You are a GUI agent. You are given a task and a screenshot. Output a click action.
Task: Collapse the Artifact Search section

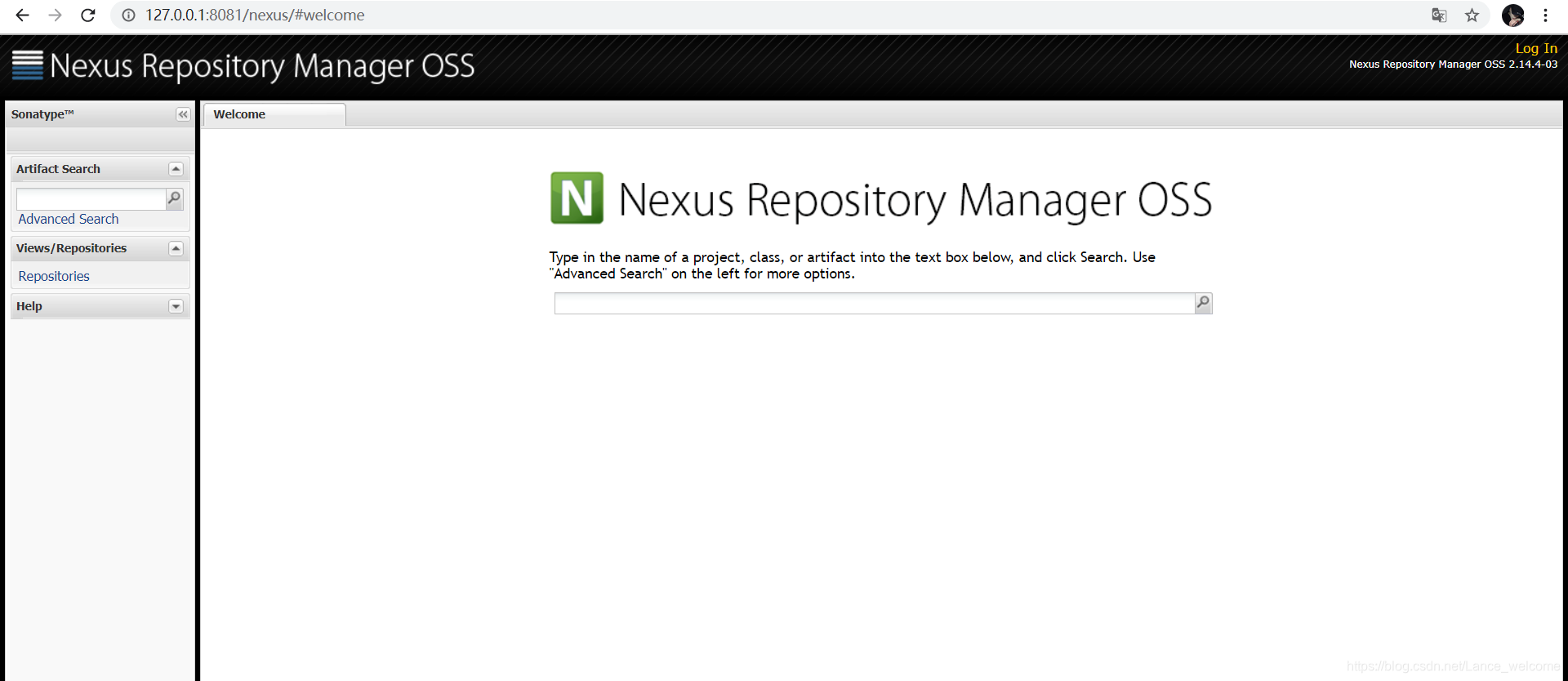(176, 169)
